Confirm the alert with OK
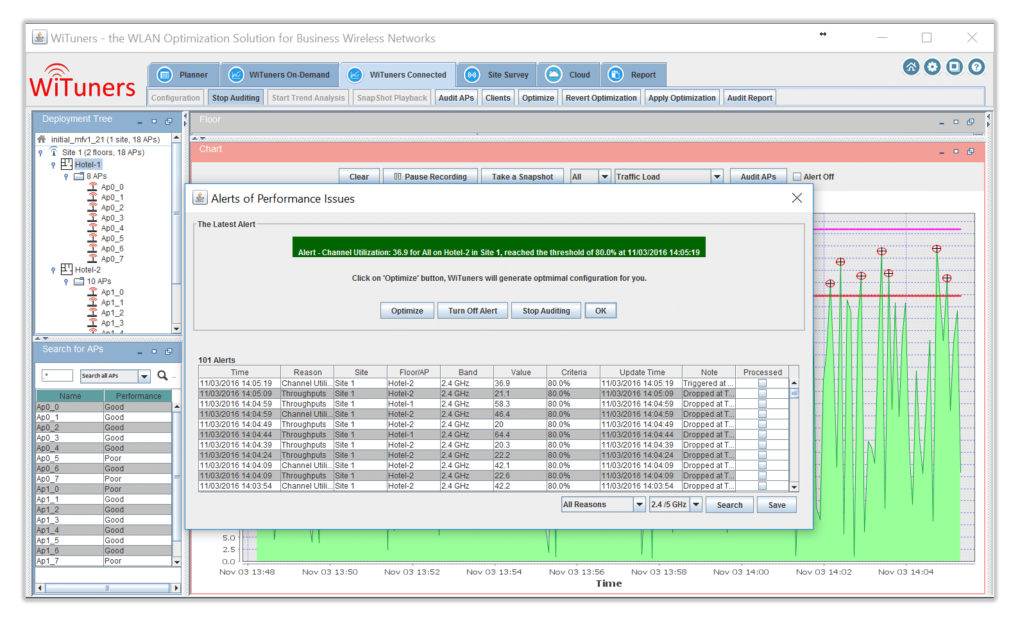 click(600, 311)
